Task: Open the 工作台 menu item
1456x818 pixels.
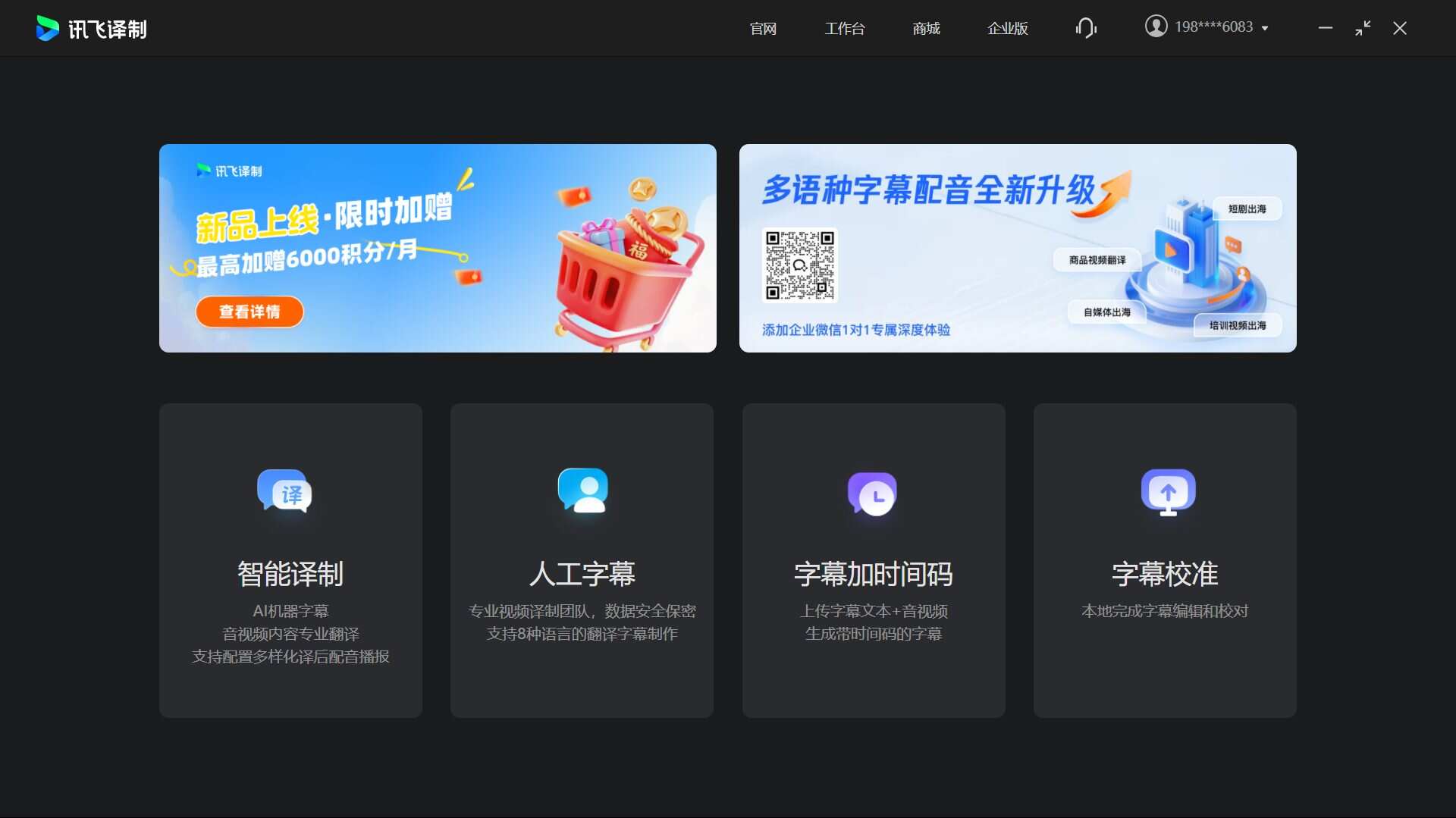Action: [x=845, y=28]
